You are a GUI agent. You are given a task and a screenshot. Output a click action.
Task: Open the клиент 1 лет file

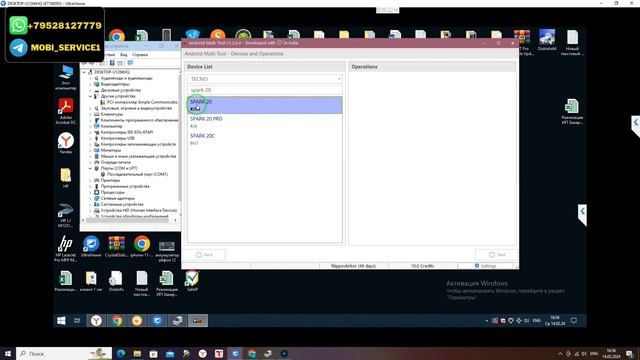(x=91, y=281)
